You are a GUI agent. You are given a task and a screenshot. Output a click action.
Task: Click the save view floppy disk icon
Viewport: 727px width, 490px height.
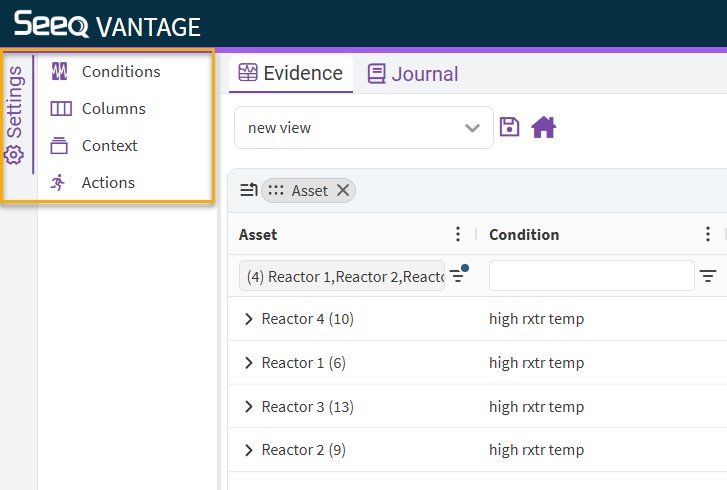510,127
